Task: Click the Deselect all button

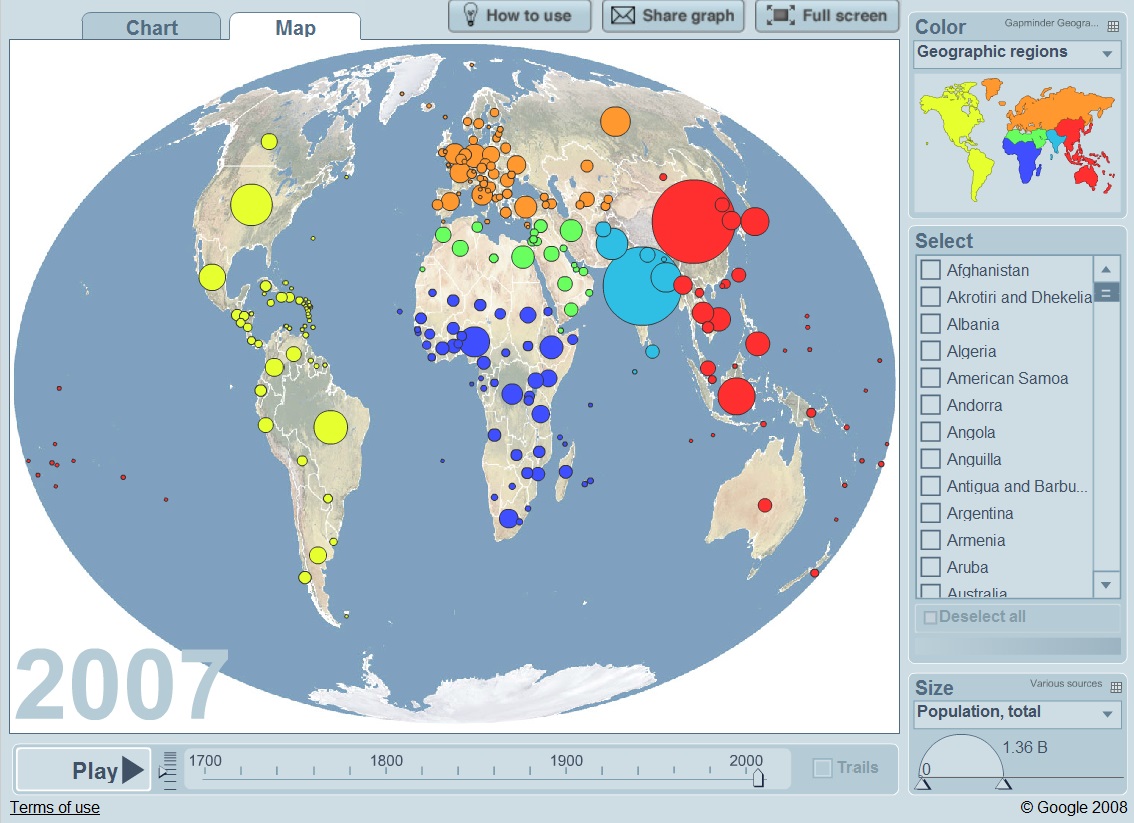Action: [x=974, y=617]
